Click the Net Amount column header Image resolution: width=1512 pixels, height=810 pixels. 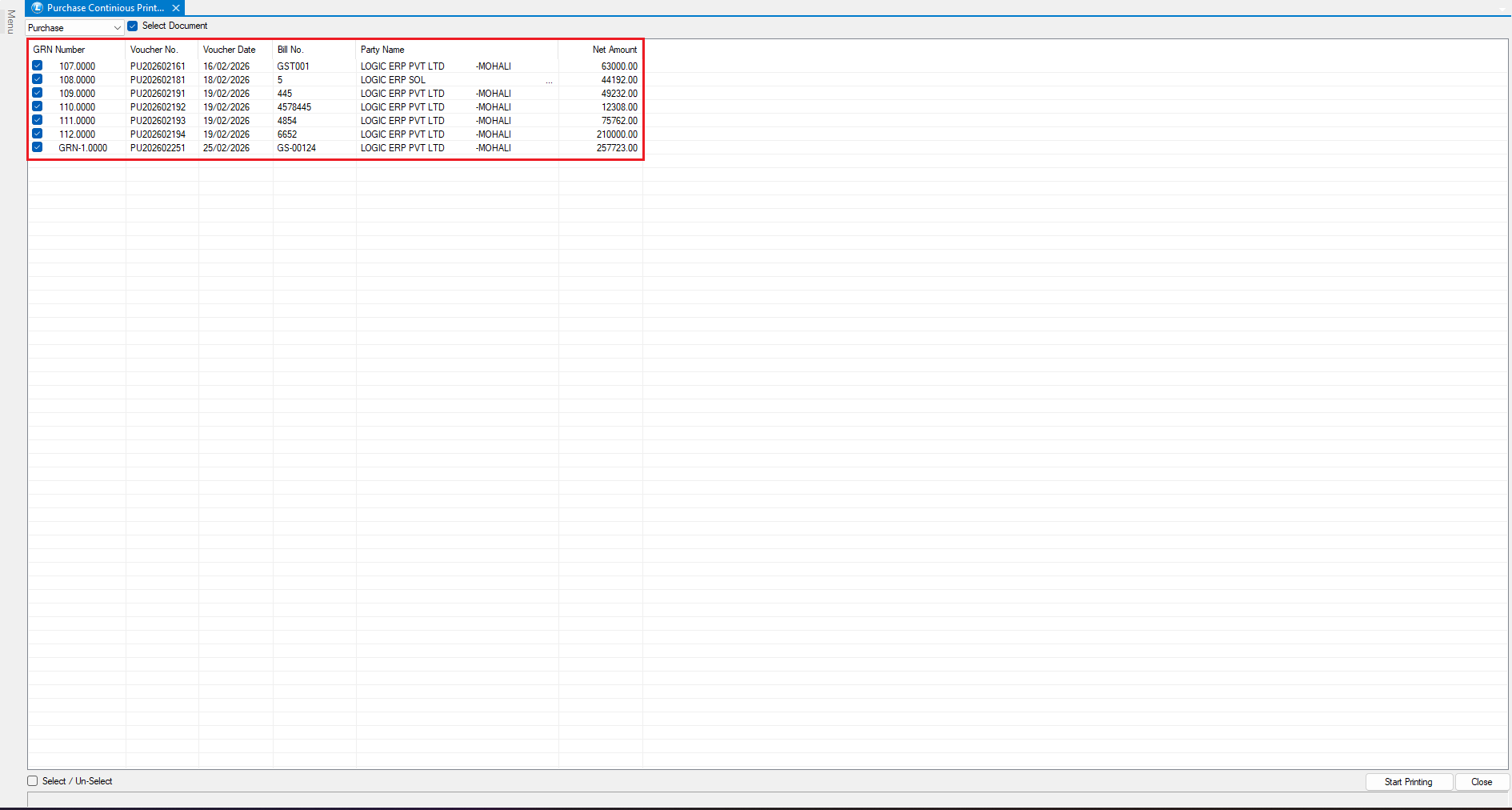[614, 50]
